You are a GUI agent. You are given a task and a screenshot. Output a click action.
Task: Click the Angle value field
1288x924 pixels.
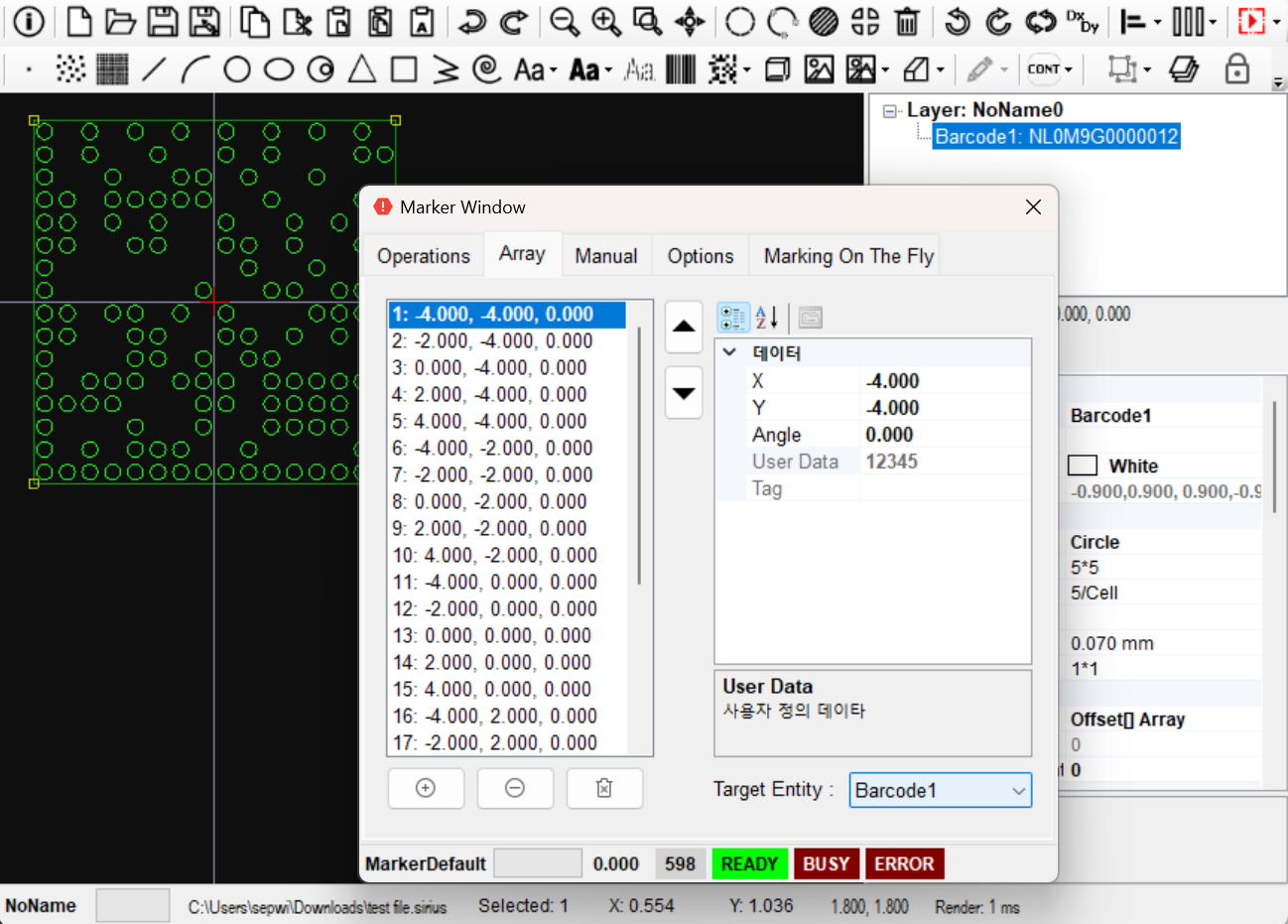tap(945, 435)
